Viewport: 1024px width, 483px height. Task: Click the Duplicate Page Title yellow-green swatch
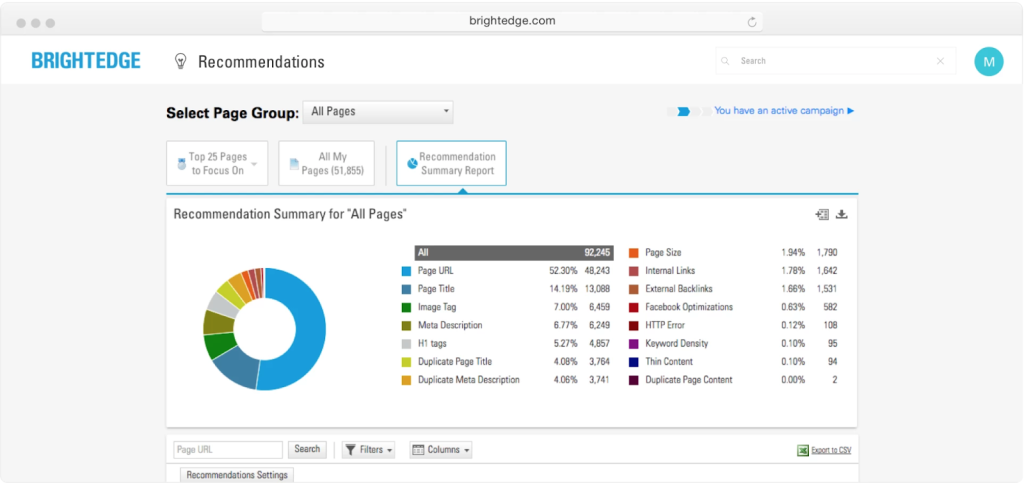pos(406,362)
